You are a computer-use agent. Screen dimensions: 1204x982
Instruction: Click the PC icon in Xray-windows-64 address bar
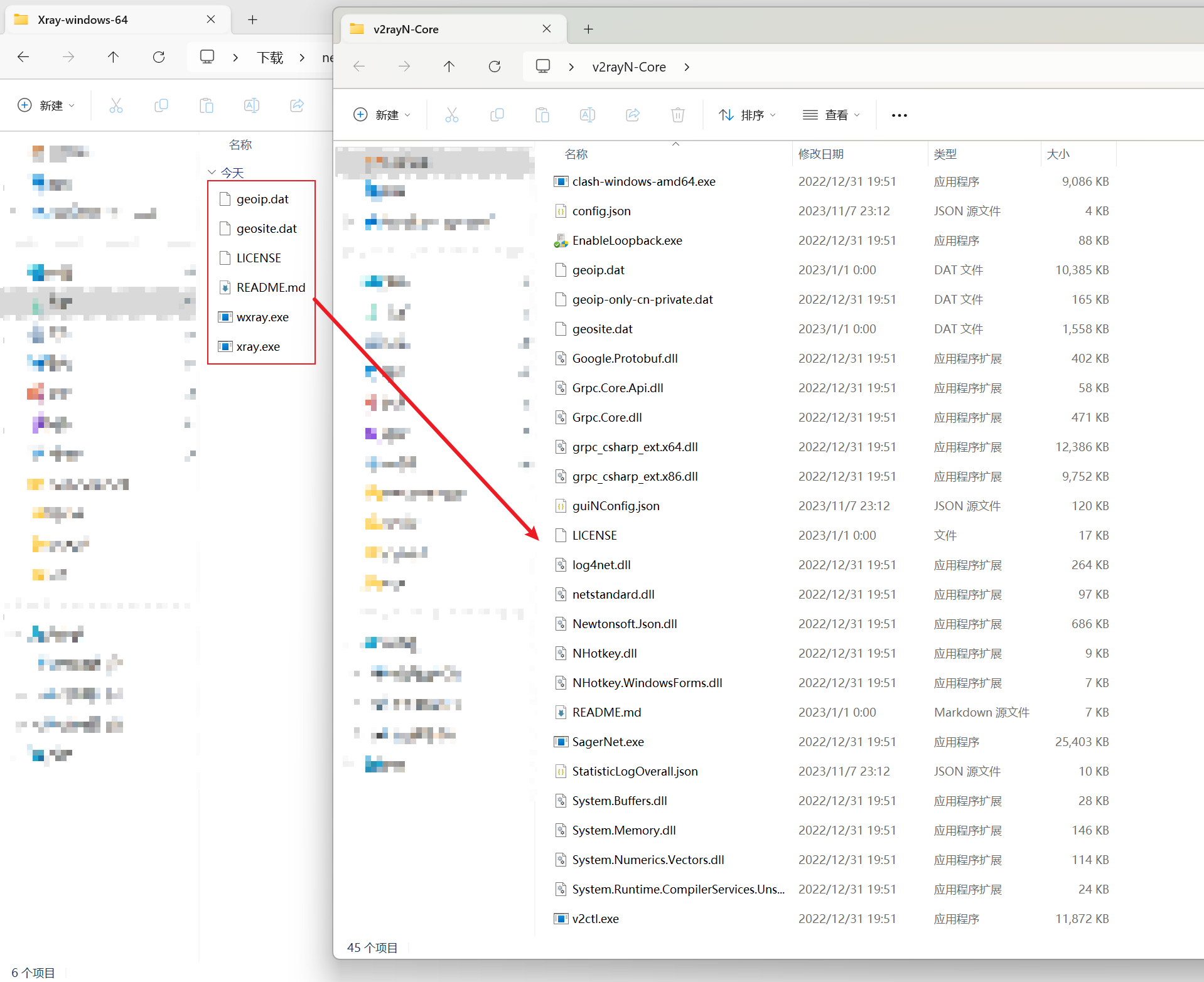click(x=207, y=57)
